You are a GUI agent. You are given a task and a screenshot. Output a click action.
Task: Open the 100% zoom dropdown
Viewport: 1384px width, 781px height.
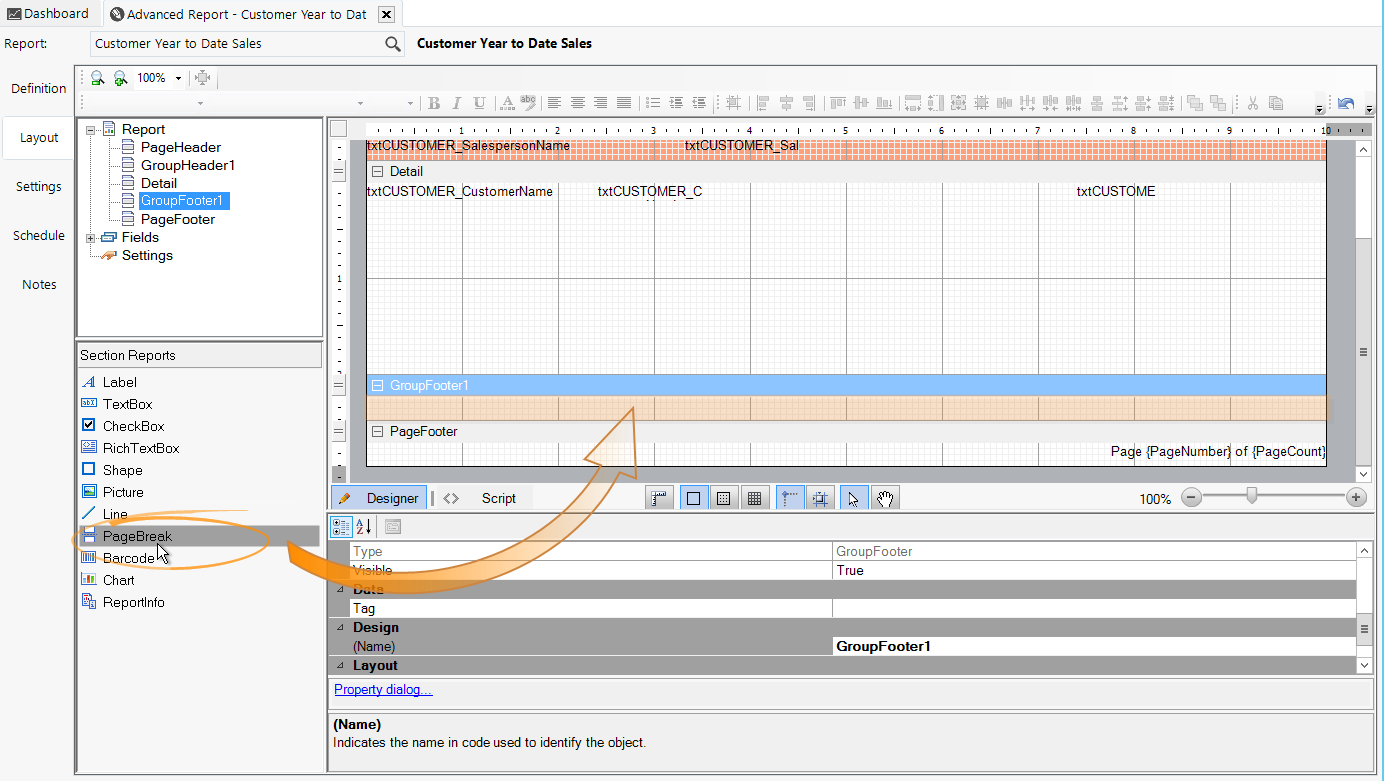pyautogui.click(x=178, y=78)
